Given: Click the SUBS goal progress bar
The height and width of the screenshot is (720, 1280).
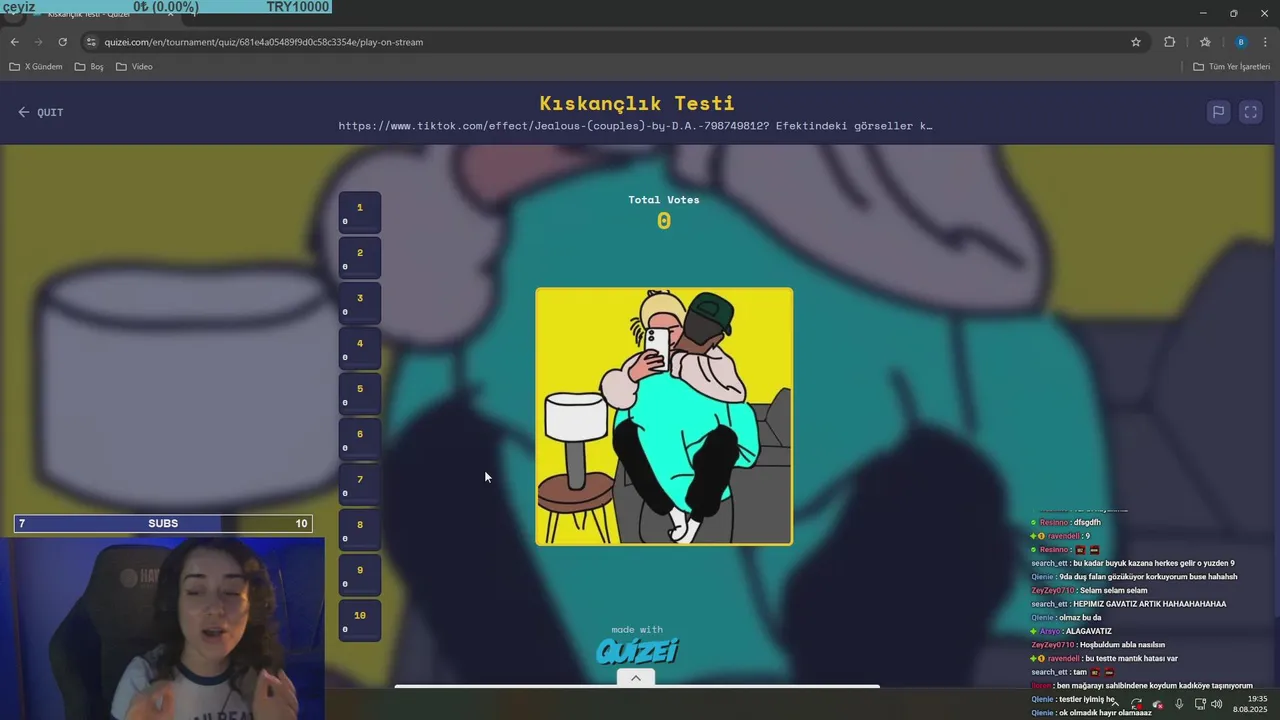Looking at the screenshot, I should 163,523.
